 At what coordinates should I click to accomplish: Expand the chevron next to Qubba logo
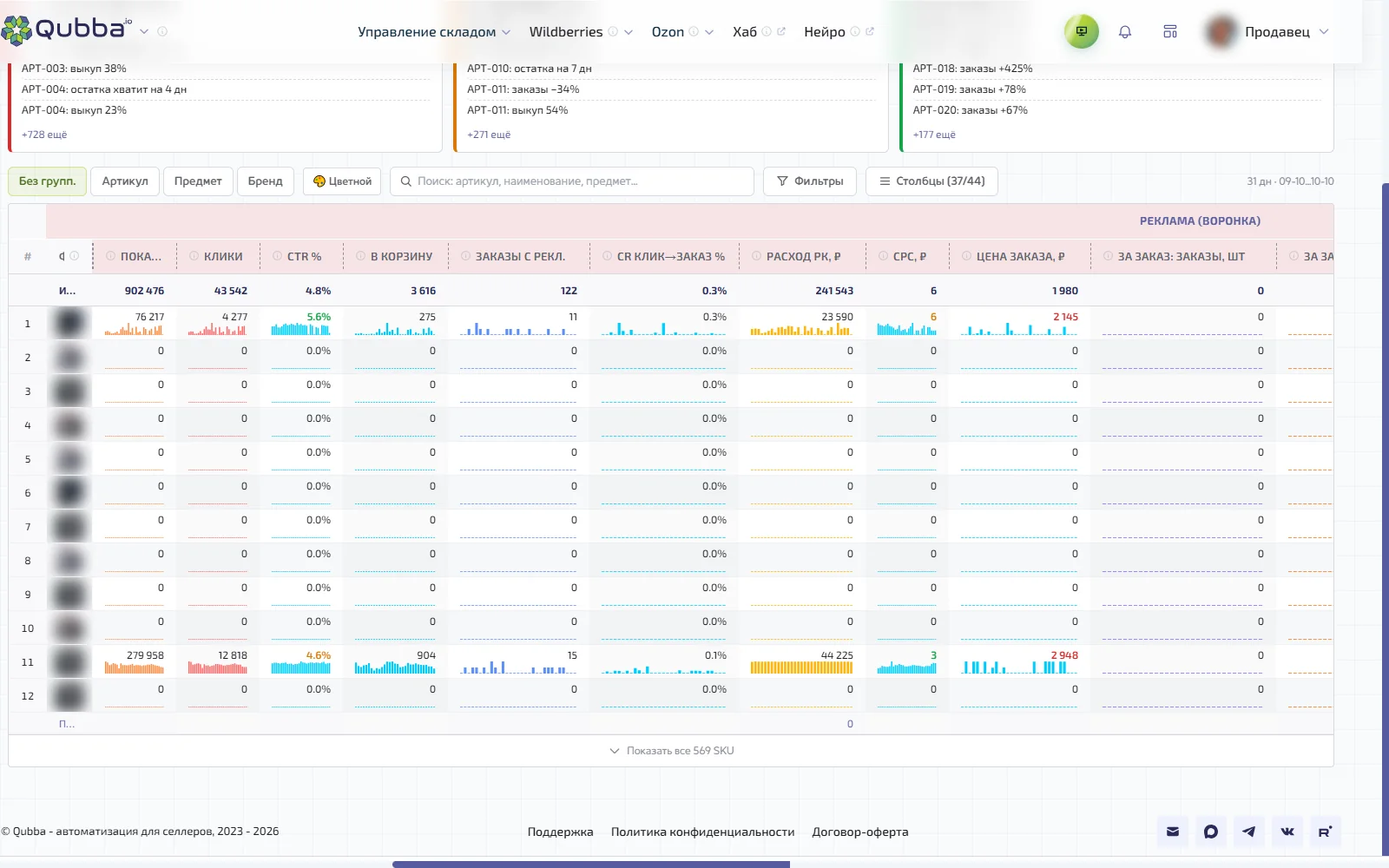[144, 31]
